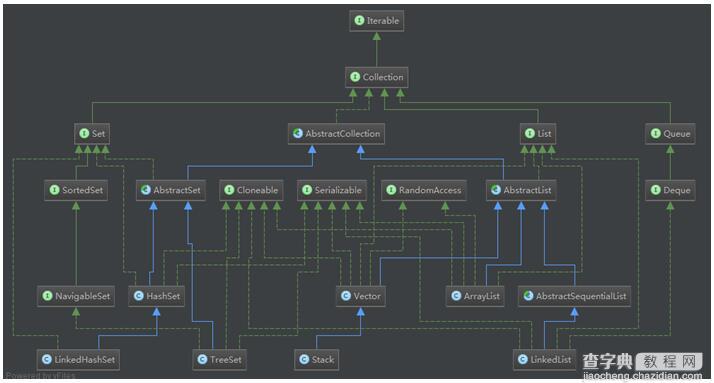714x383 pixels.
Task: Select the NavigableSet node
Action: pos(76,296)
